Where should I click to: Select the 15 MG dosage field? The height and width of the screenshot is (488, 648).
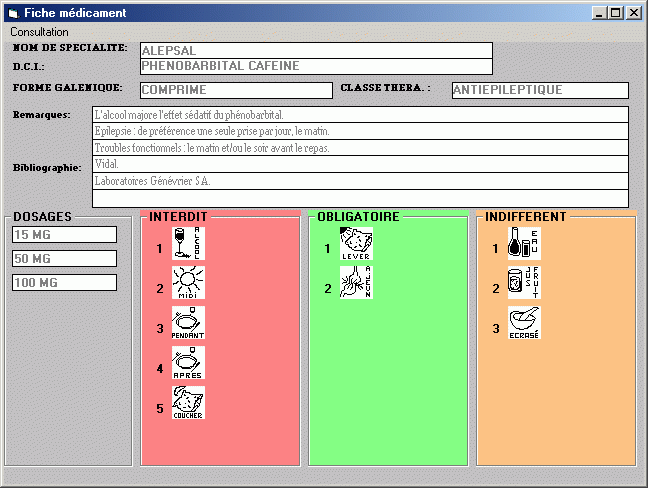coord(64,235)
